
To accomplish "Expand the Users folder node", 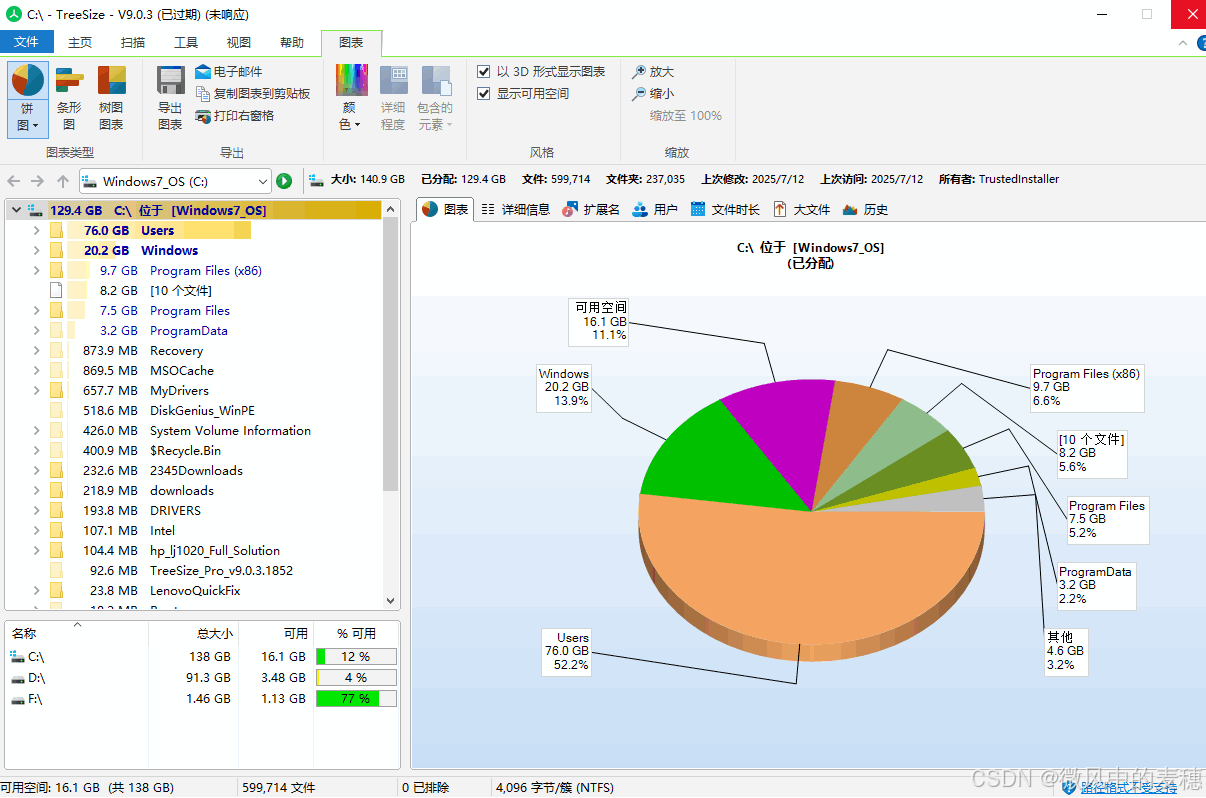I will click(36, 231).
